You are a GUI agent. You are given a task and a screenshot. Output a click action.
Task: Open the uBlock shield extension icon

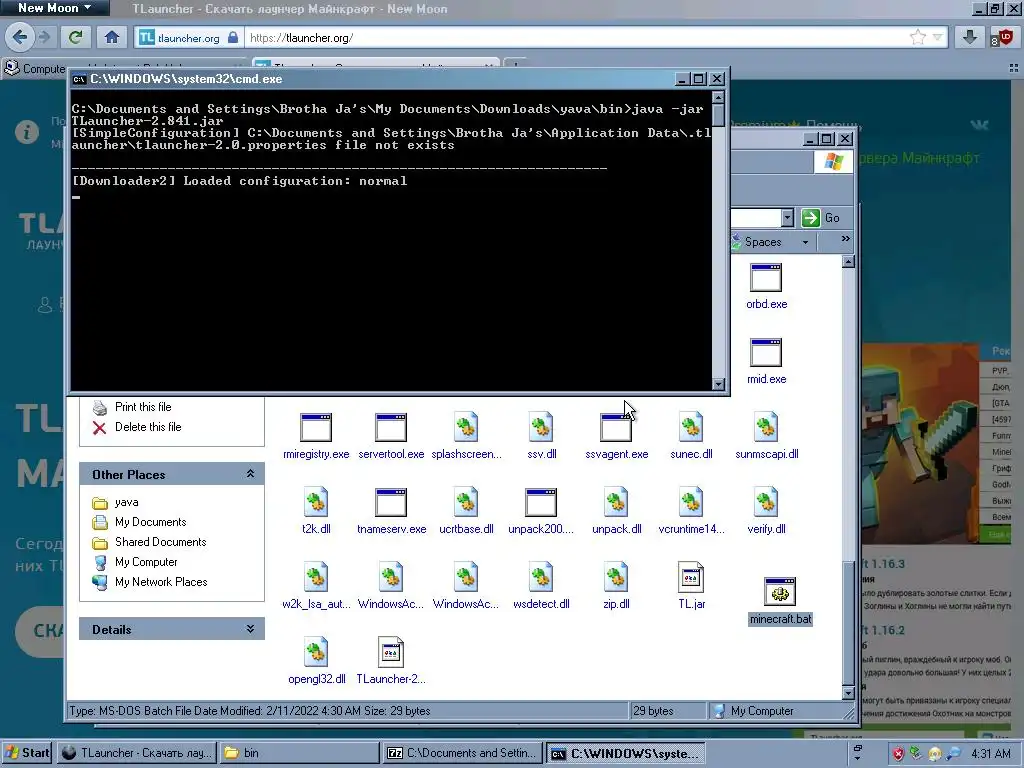[1002, 37]
